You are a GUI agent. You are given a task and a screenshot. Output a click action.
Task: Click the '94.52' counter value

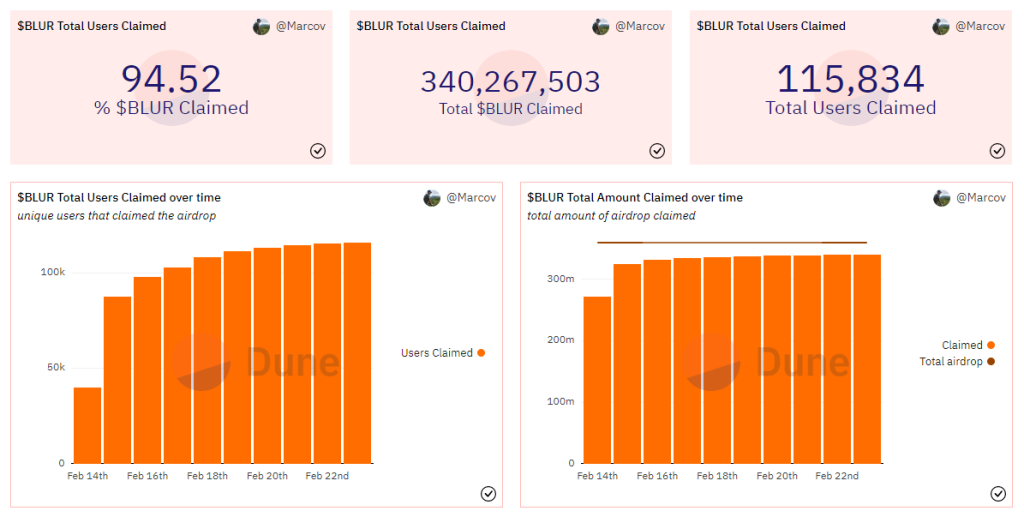[x=171, y=79]
